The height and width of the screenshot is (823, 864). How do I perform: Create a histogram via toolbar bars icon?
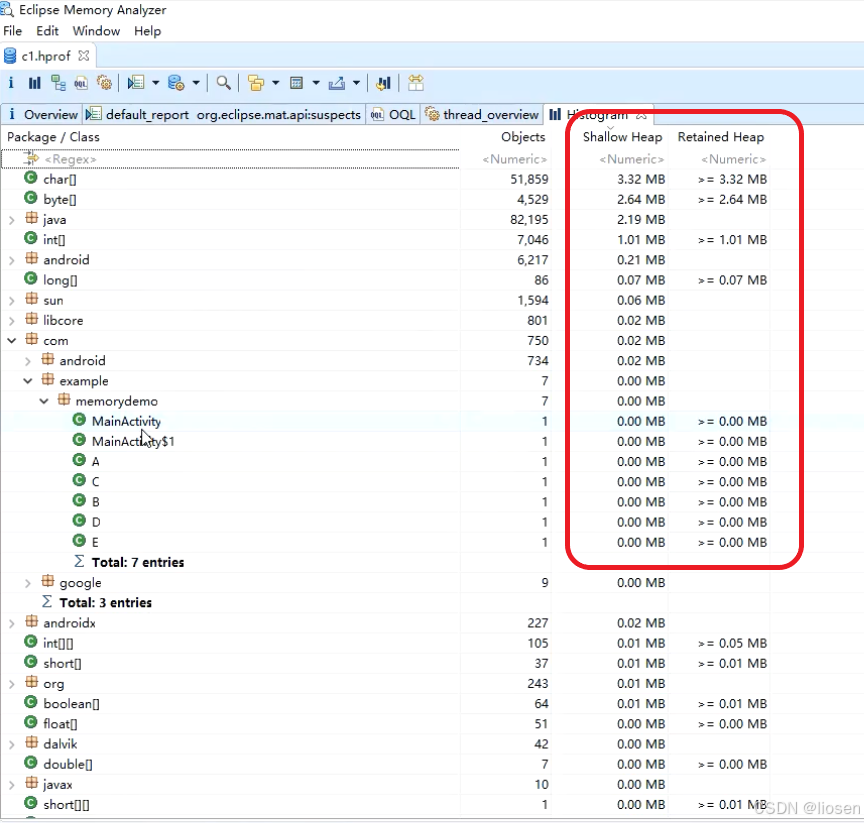click(35, 83)
